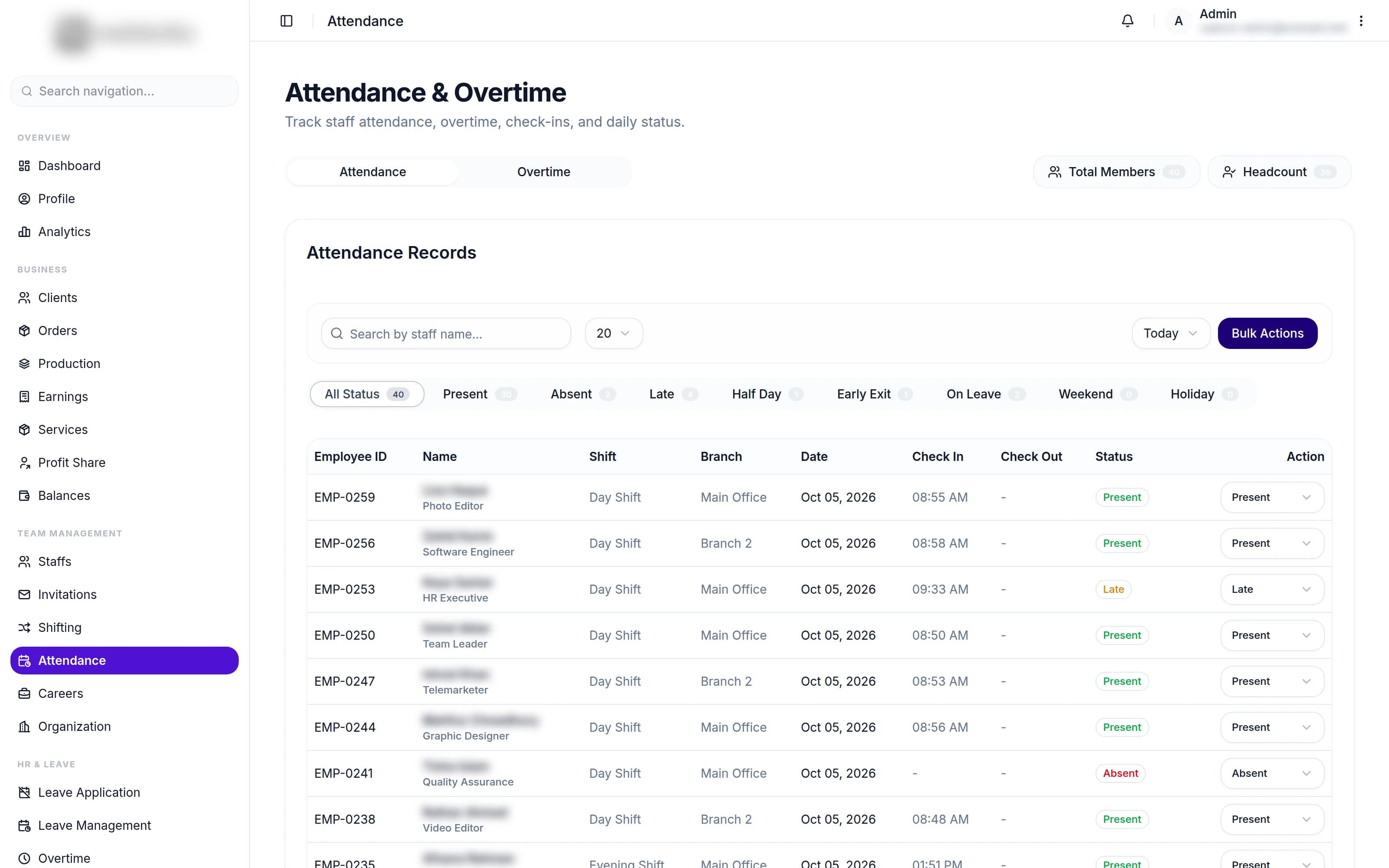Screen dimensions: 1389x868
Task: Open the page size 20 dropdown
Action: tap(614, 334)
